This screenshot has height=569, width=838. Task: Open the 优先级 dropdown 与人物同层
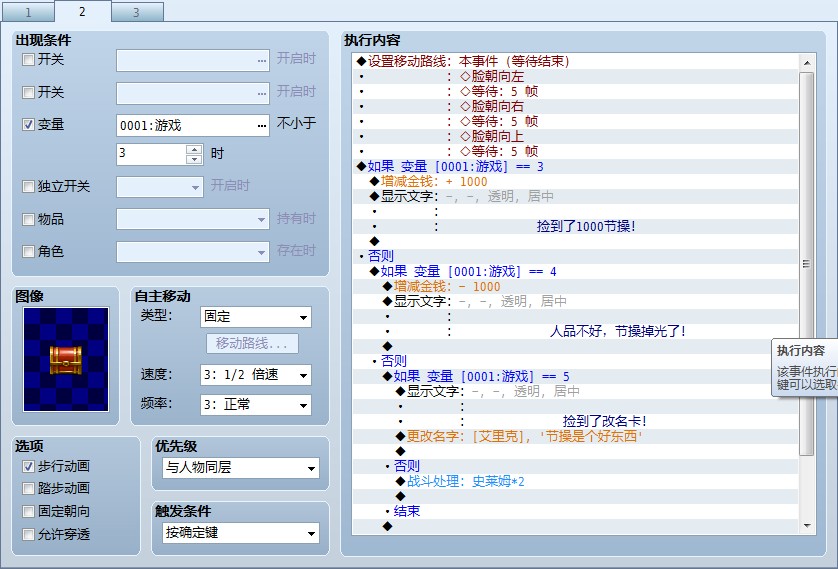(241, 468)
